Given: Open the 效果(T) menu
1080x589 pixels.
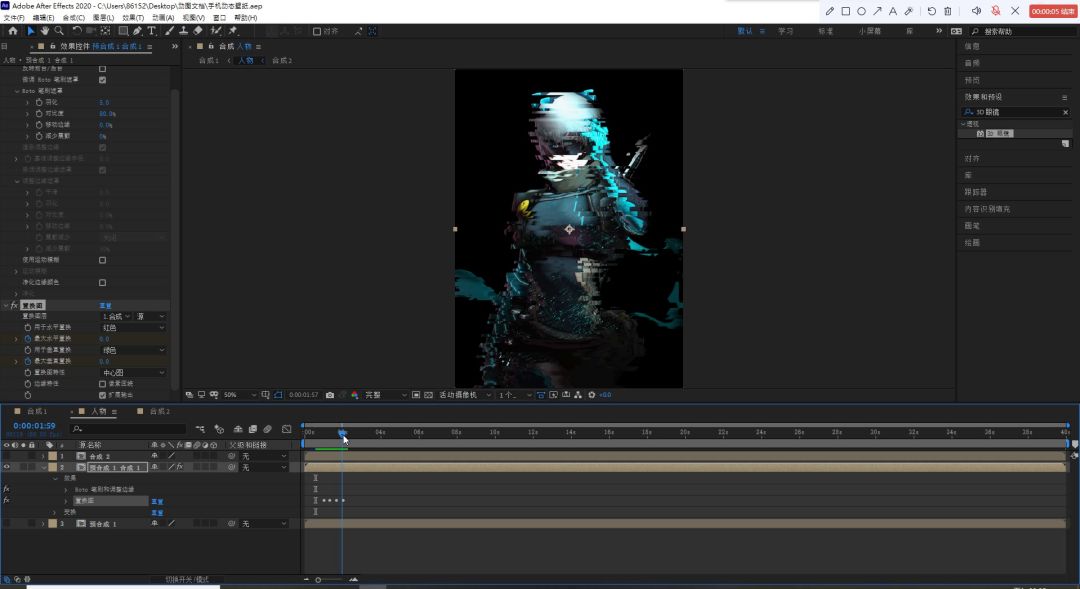Looking at the screenshot, I should coord(133,18).
